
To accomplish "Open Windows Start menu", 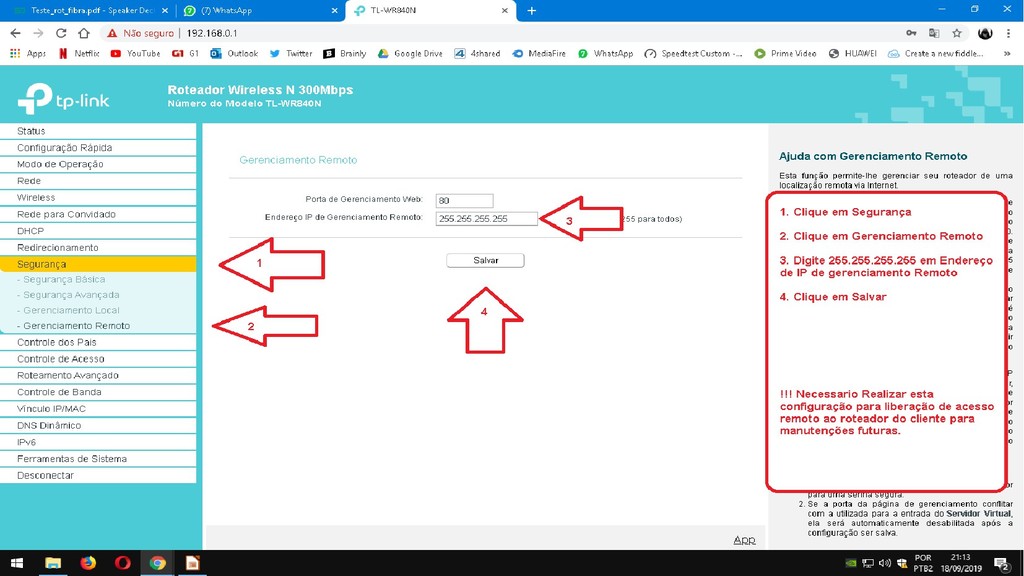I will (17, 563).
